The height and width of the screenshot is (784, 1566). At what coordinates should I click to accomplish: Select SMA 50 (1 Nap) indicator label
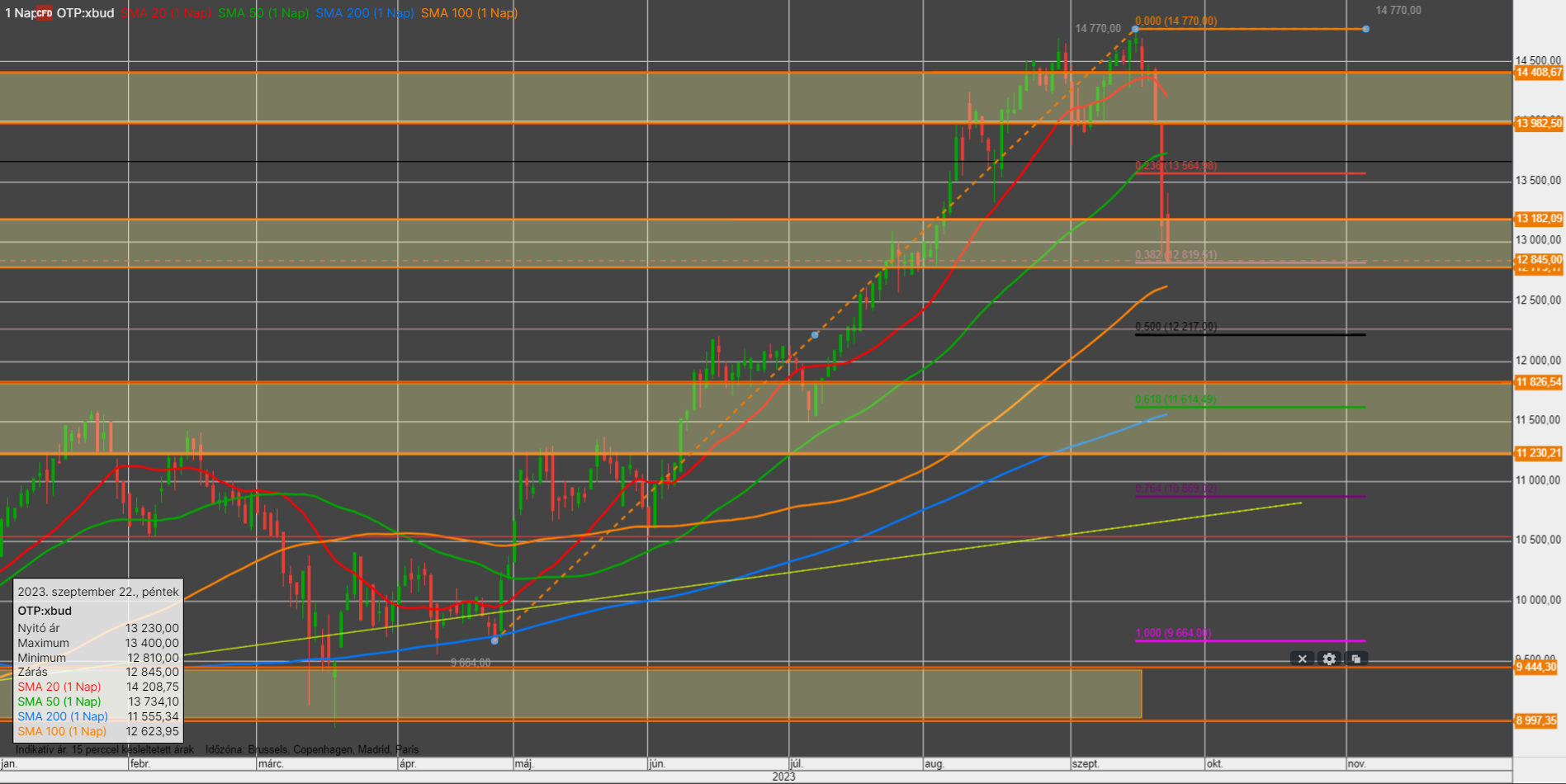263,13
